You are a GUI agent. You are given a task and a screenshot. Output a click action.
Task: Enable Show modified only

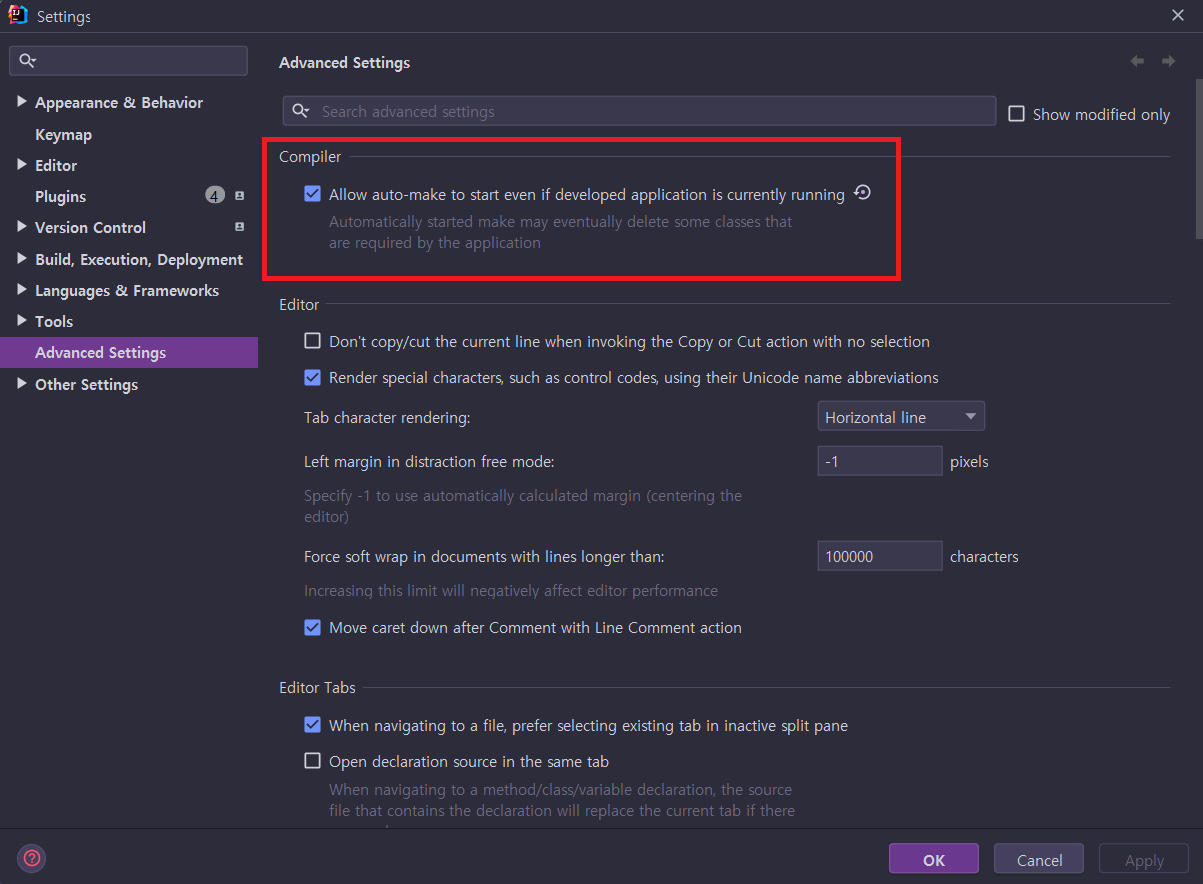pos(1017,114)
